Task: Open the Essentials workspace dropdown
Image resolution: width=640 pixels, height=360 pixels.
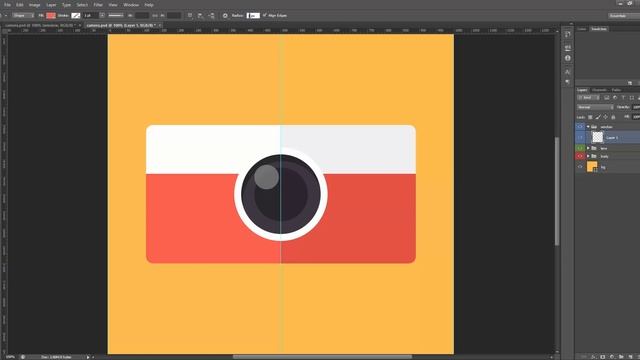Action: [x=623, y=16]
